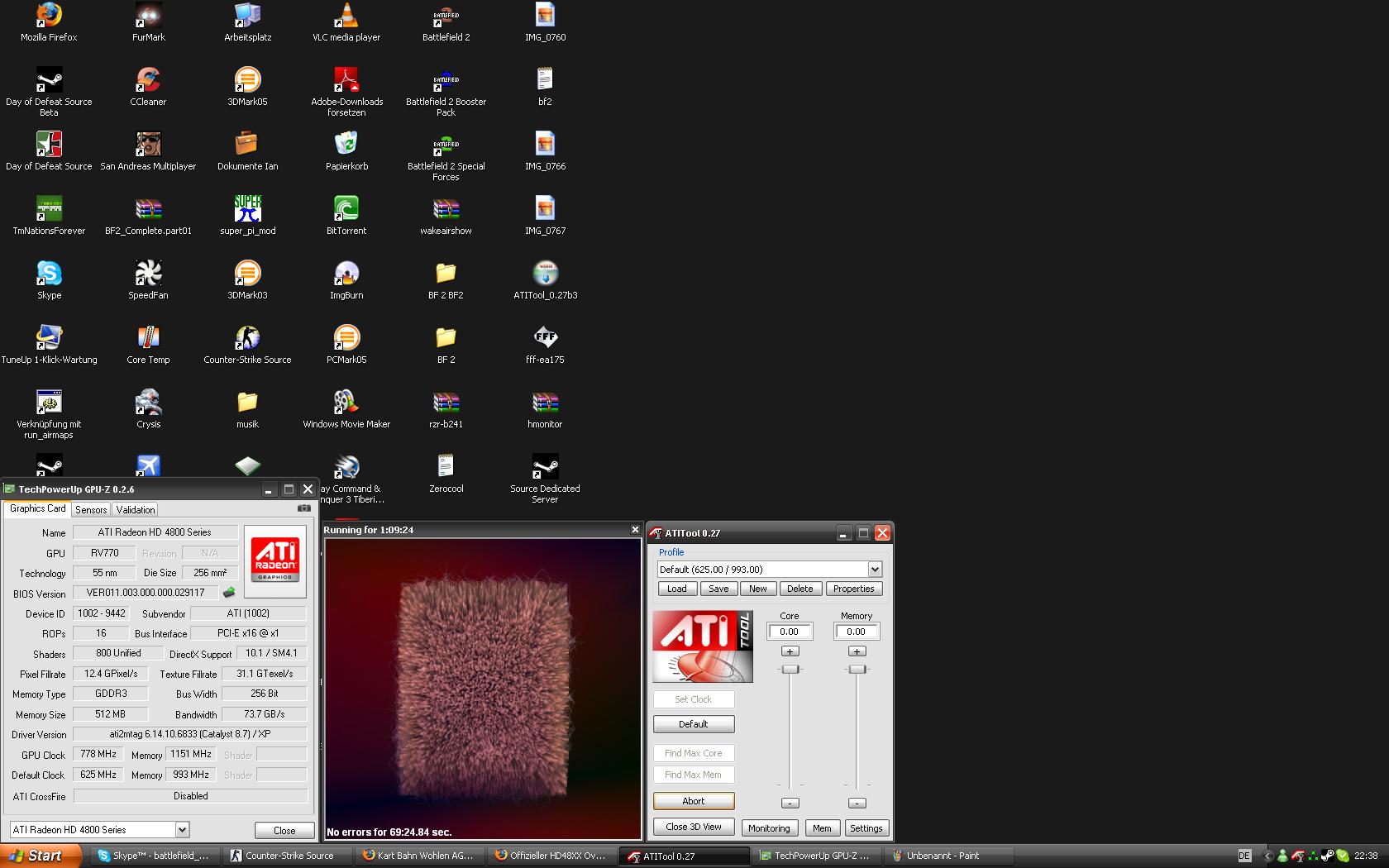Click the Default clock button in ATITool
Screen dimensions: 1389x868
pos(694,724)
